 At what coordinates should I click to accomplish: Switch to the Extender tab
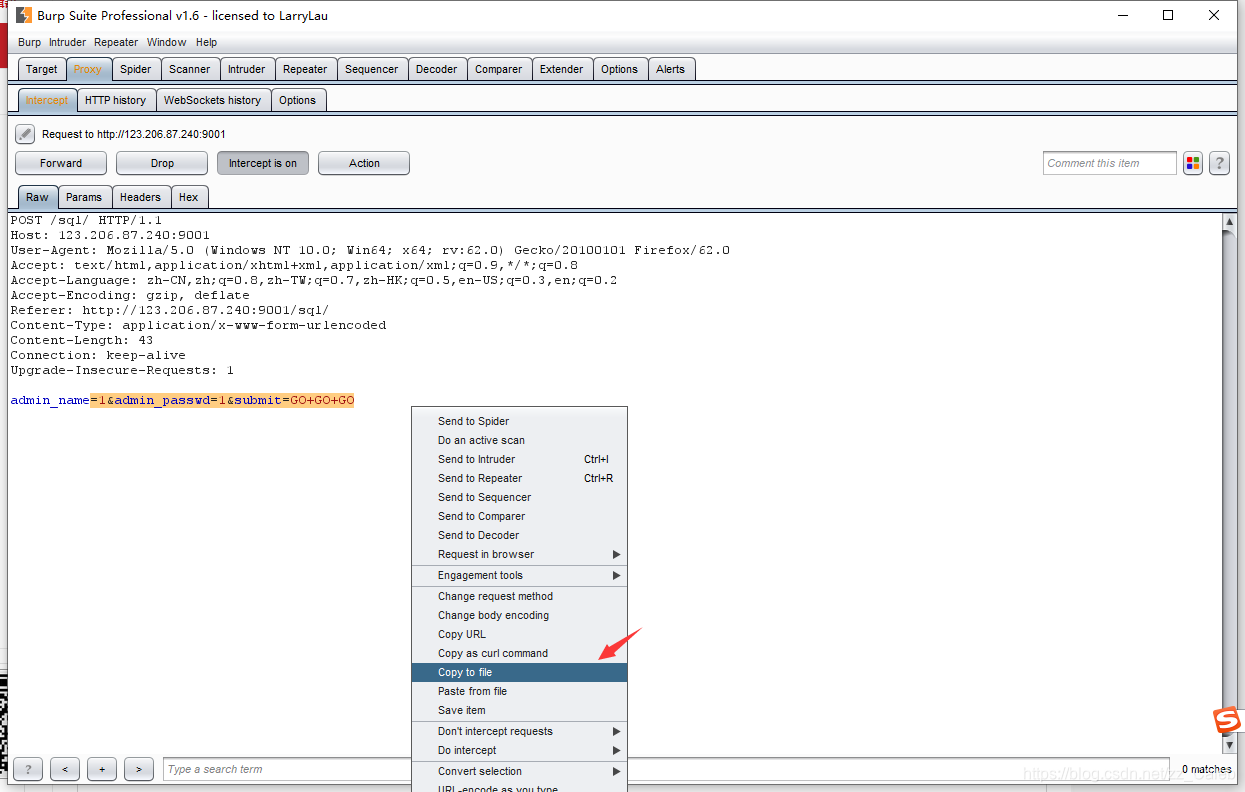pyautogui.click(x=562, y=69)
